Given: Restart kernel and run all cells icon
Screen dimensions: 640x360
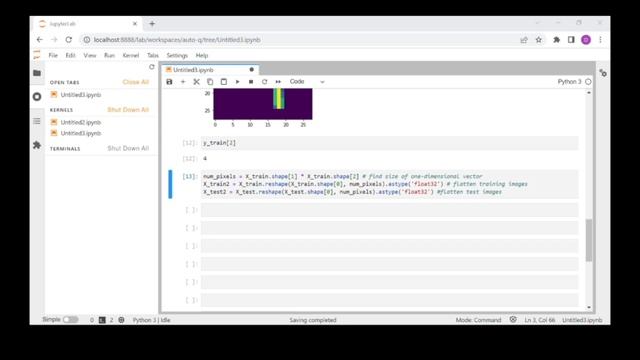Looking at the screenshot, I should pyautogui.click(x=278, y=82).
